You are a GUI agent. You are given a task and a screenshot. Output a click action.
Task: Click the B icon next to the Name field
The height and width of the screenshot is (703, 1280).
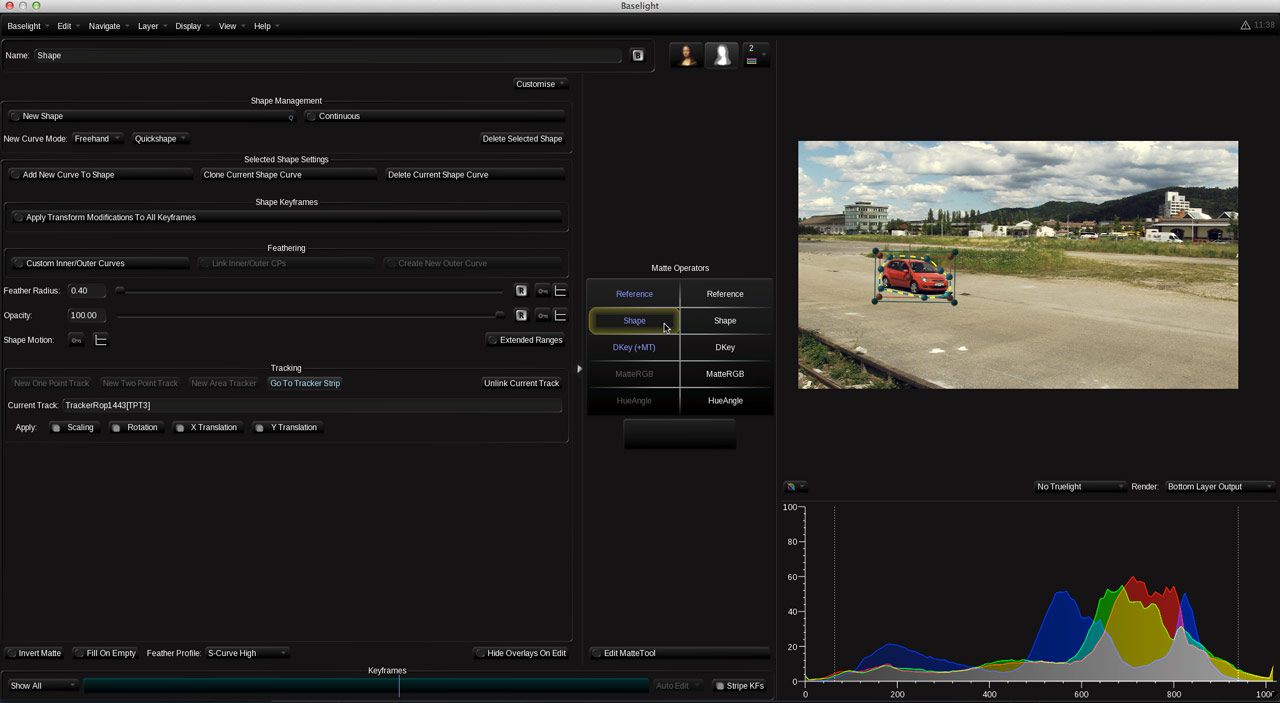tap(638, 55)
